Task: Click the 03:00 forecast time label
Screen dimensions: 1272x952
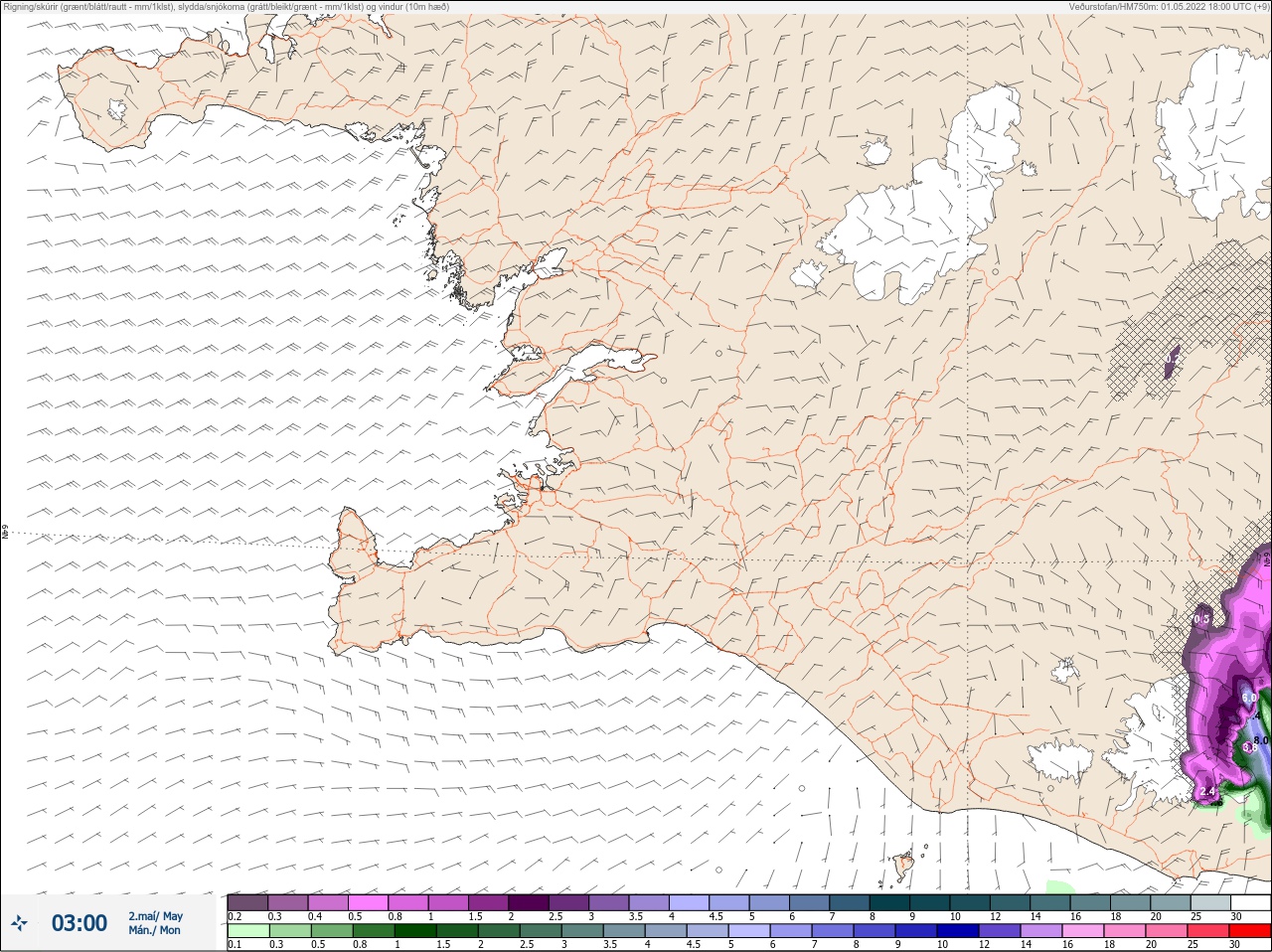Action: point(79,923)
